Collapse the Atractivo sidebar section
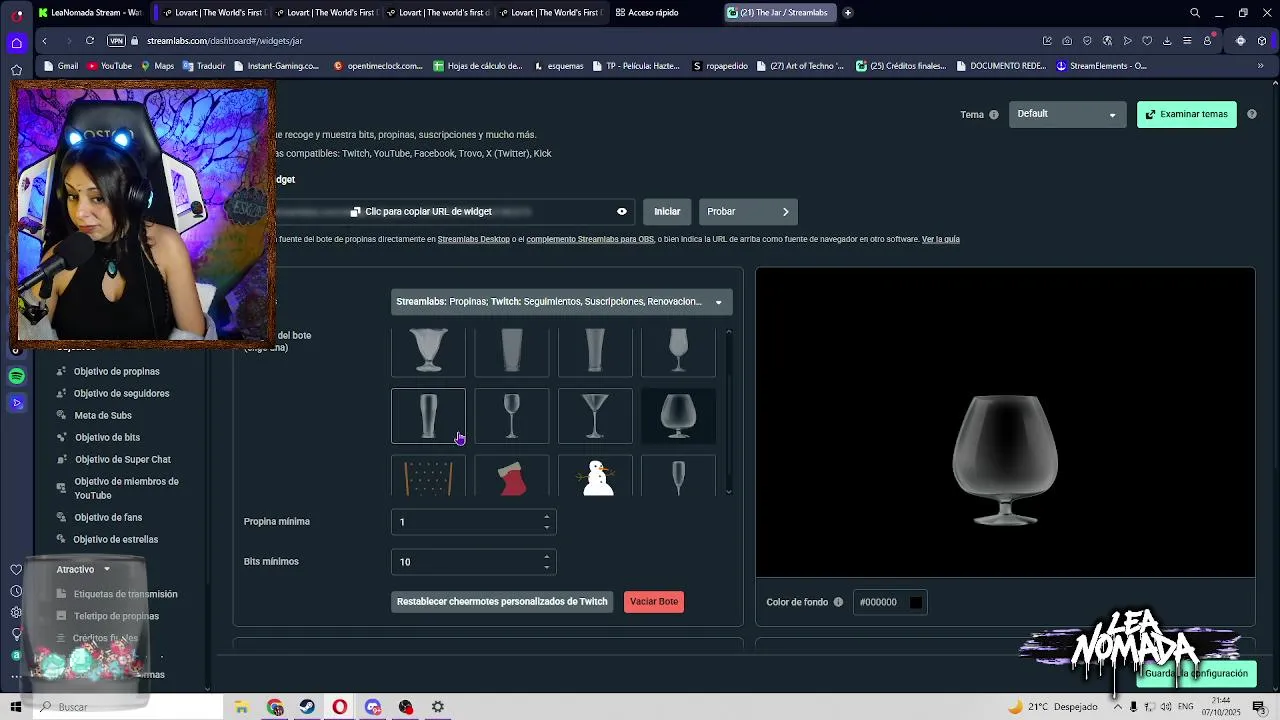 coord(85,569)
